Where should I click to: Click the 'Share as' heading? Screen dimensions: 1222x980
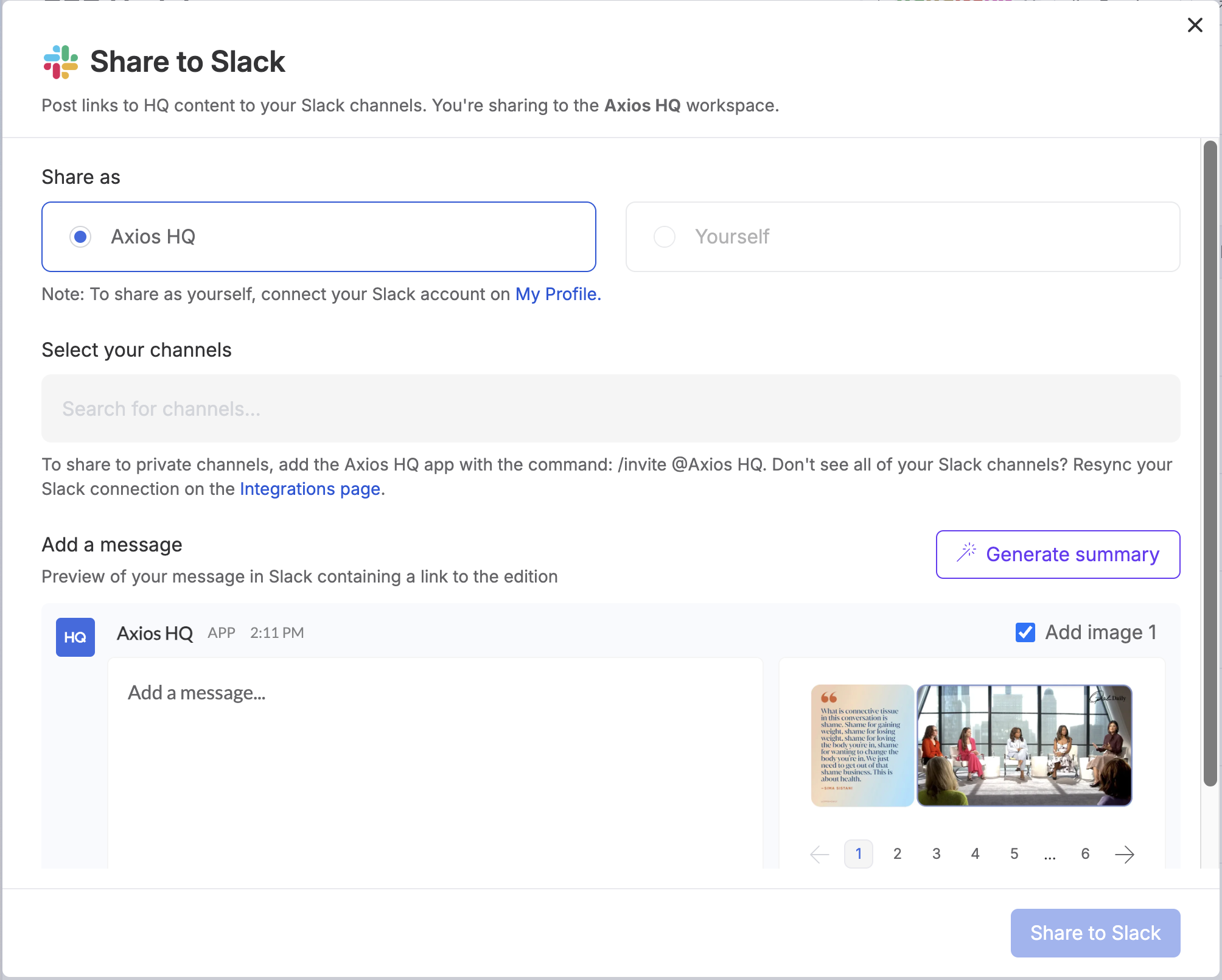(x=81, y=177)
